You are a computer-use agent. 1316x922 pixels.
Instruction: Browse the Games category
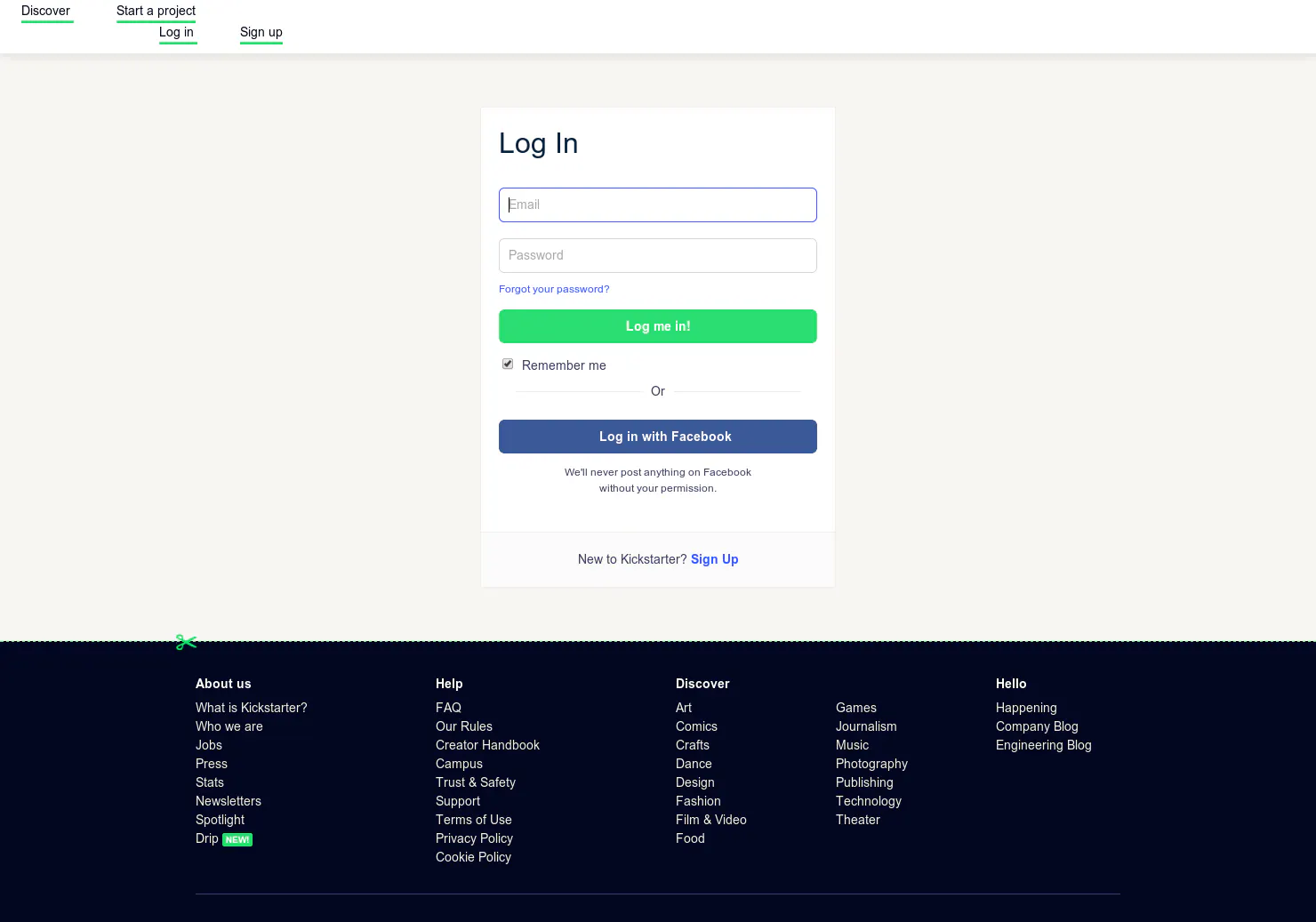coord(856,708)
